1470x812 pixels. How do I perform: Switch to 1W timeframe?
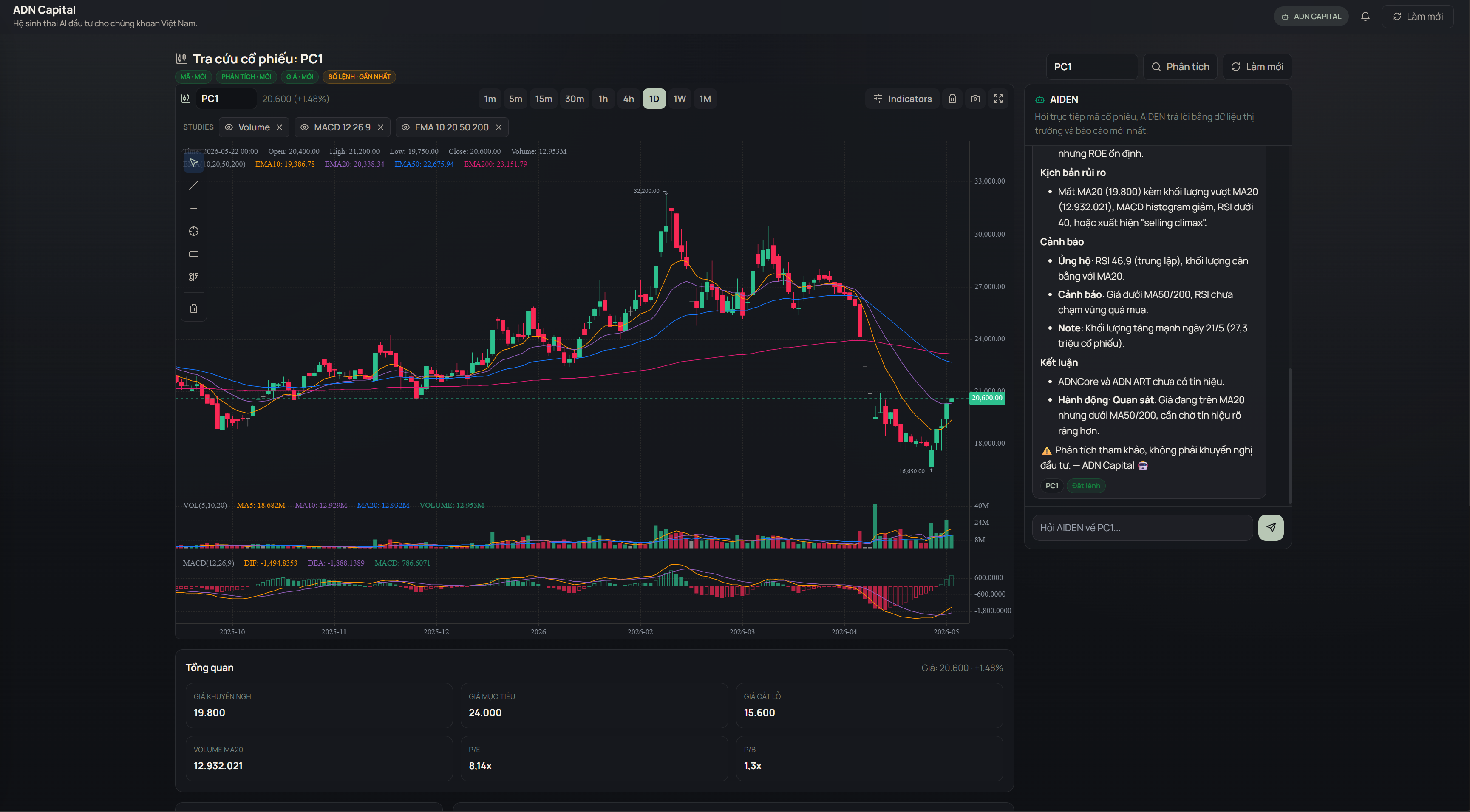tap(679, 99)
